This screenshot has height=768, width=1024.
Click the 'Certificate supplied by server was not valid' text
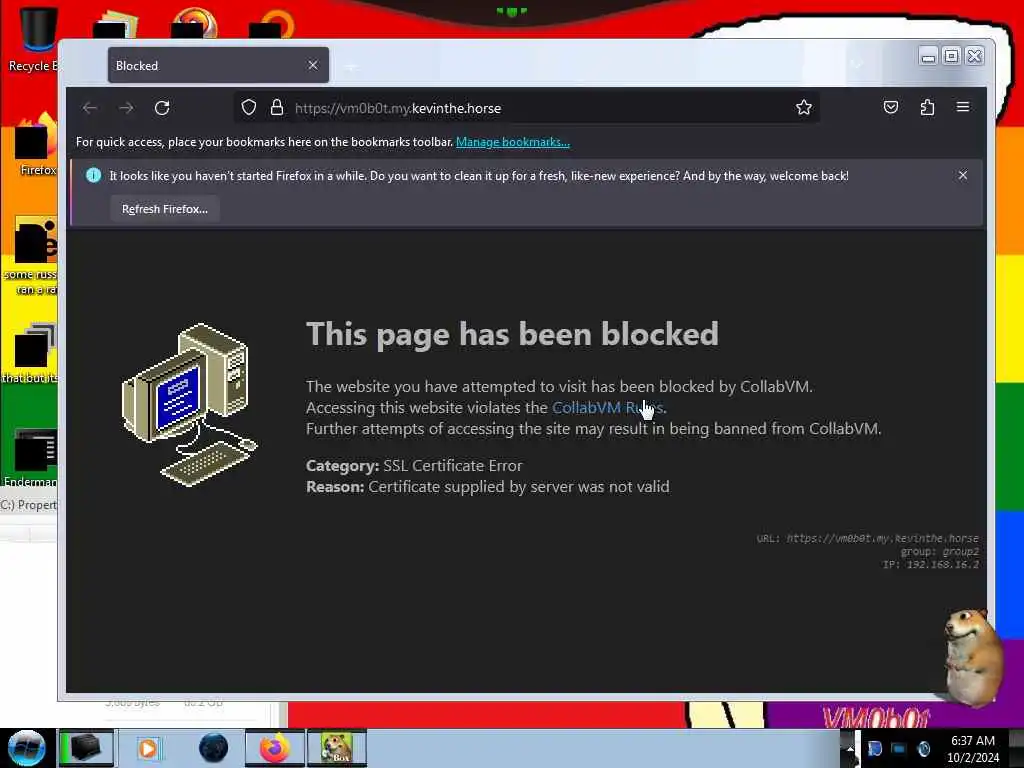click(519, 487)
